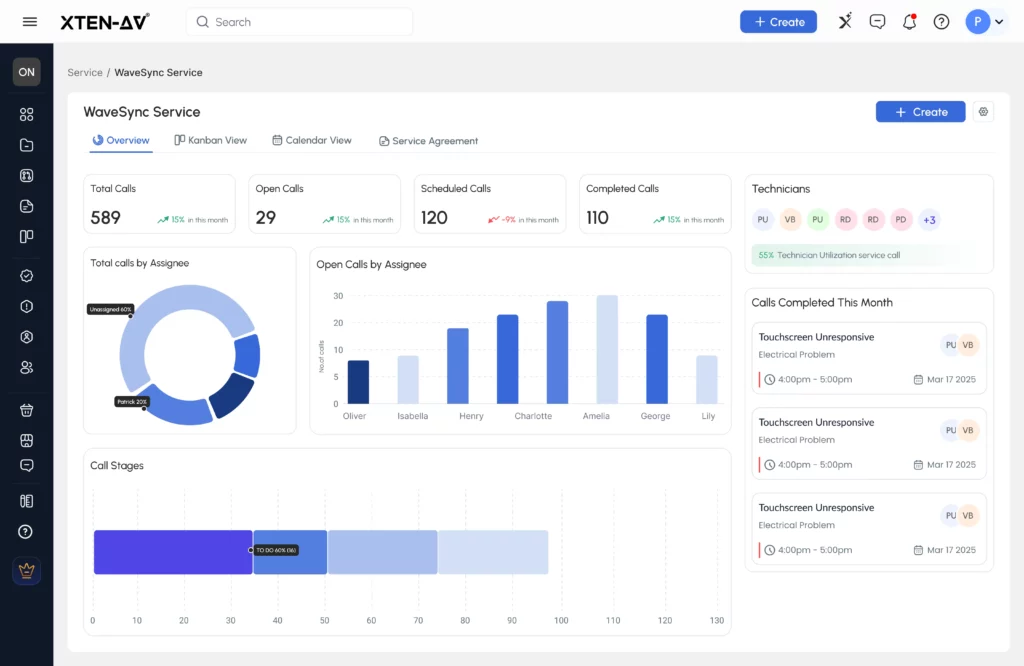Click the WaveSync Service breadcrumb
This screenshot has height=666, width=1024.
158,72
